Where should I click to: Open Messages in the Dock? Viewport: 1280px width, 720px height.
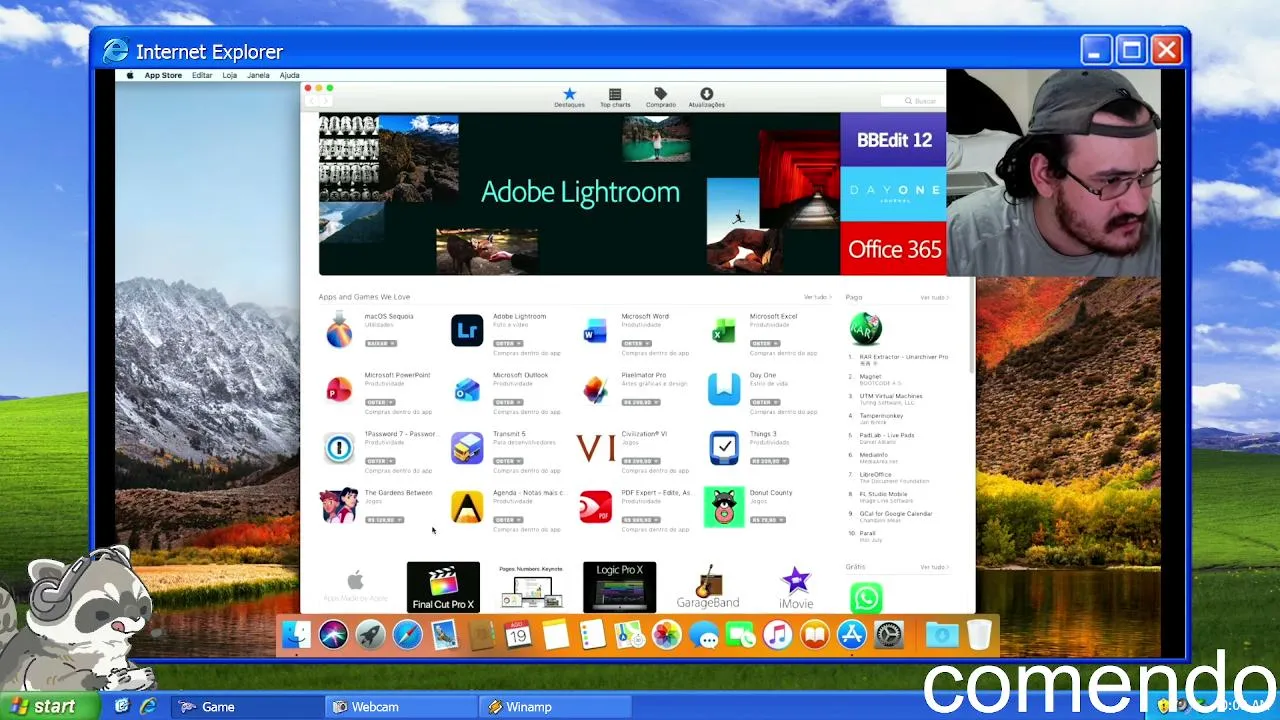pyautogui.click(x=704, y=634)
